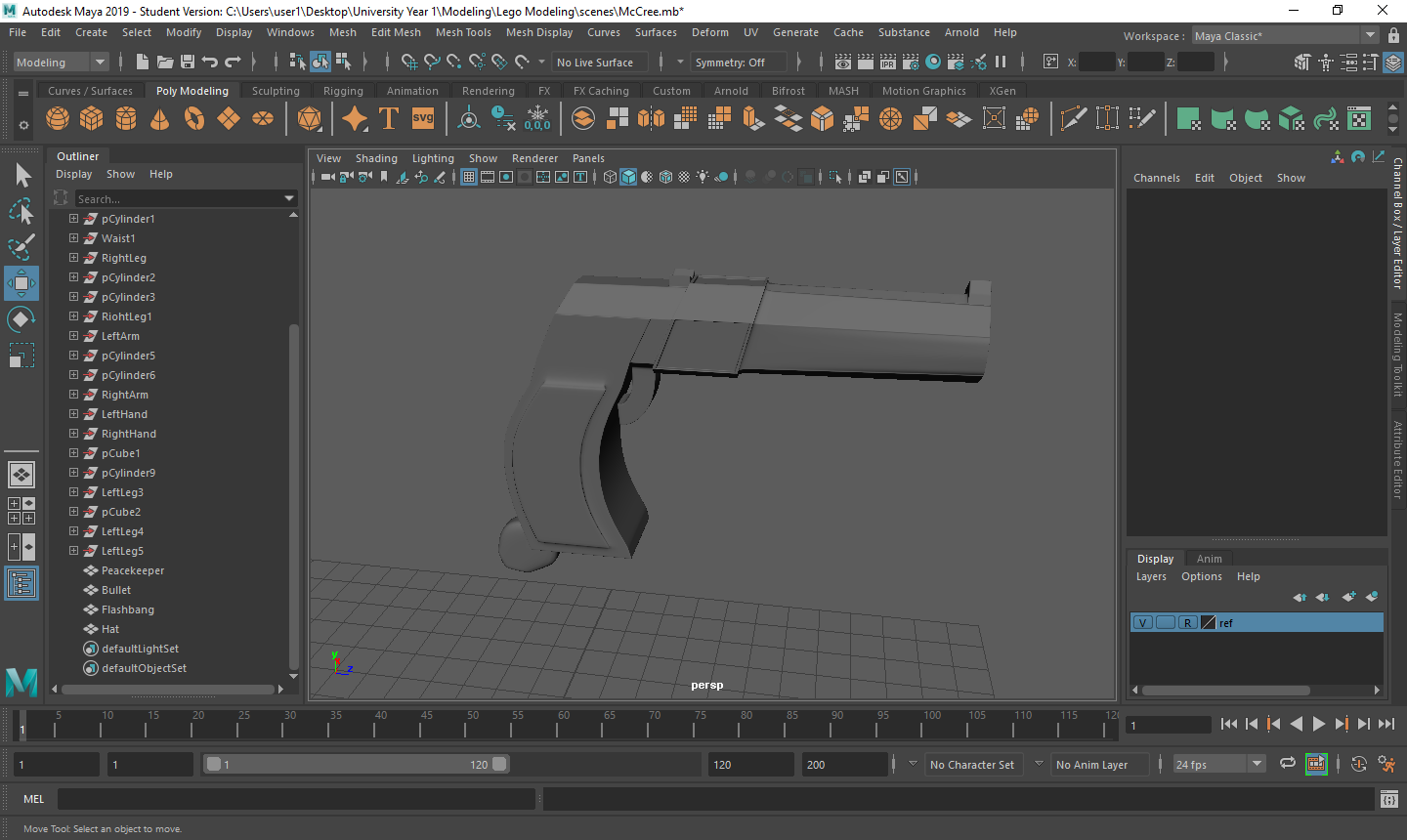Viewport: 1407px width, 840px height.
Task: Click the time range slider bar
Action: [x=356, y=765]
